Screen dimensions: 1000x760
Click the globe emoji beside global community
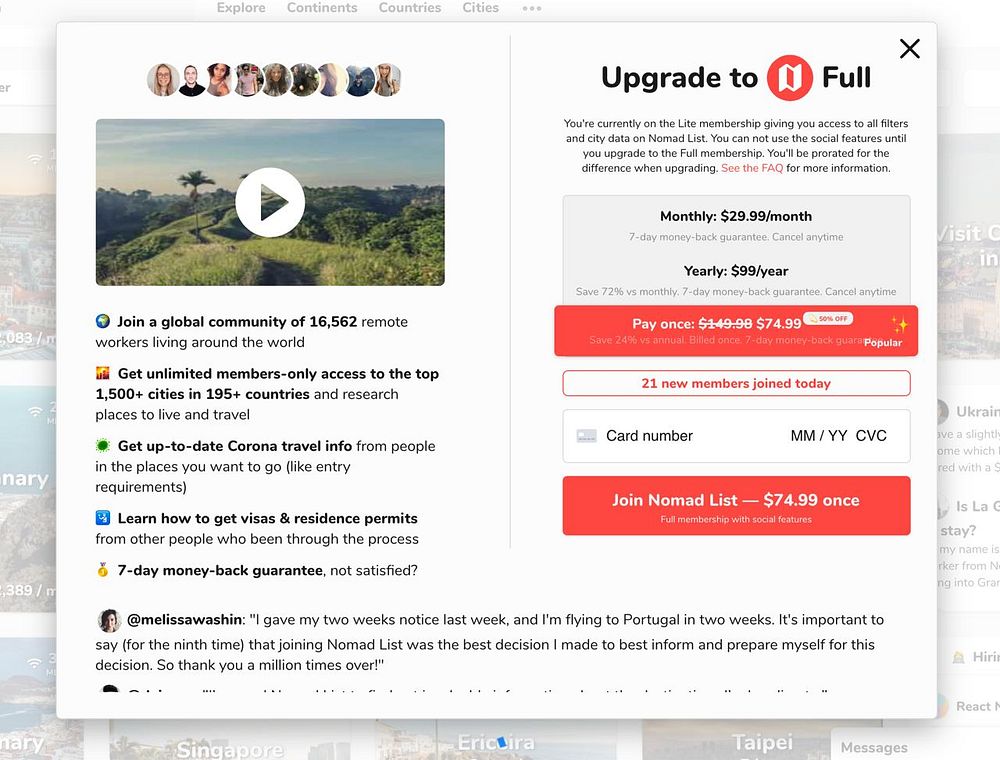103,321
